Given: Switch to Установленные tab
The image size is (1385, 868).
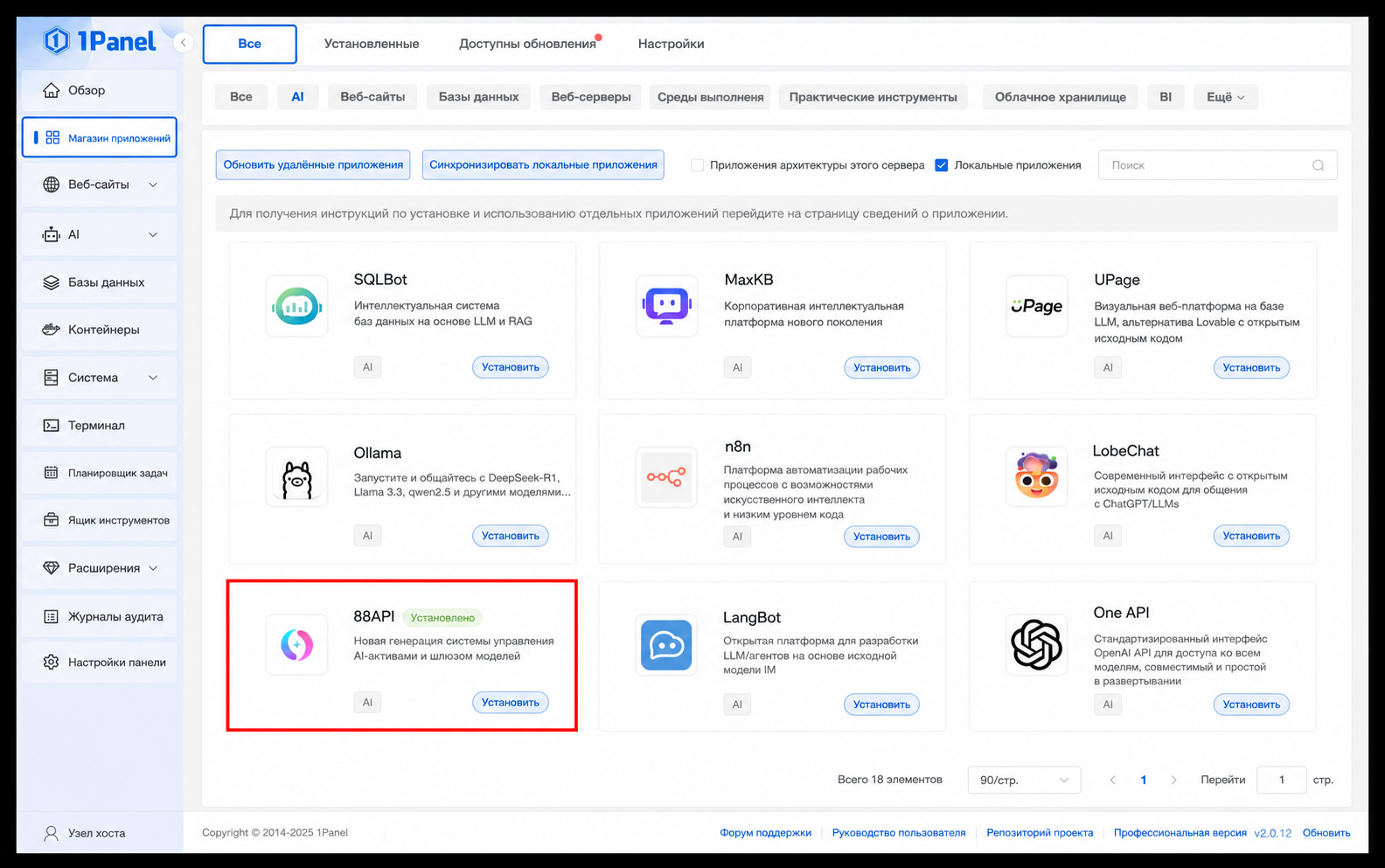Looking at the screenshot, I should (372, 44).
